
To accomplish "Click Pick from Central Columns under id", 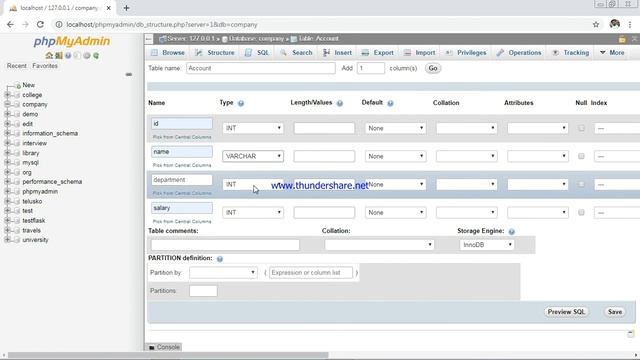I will (182, 137).
